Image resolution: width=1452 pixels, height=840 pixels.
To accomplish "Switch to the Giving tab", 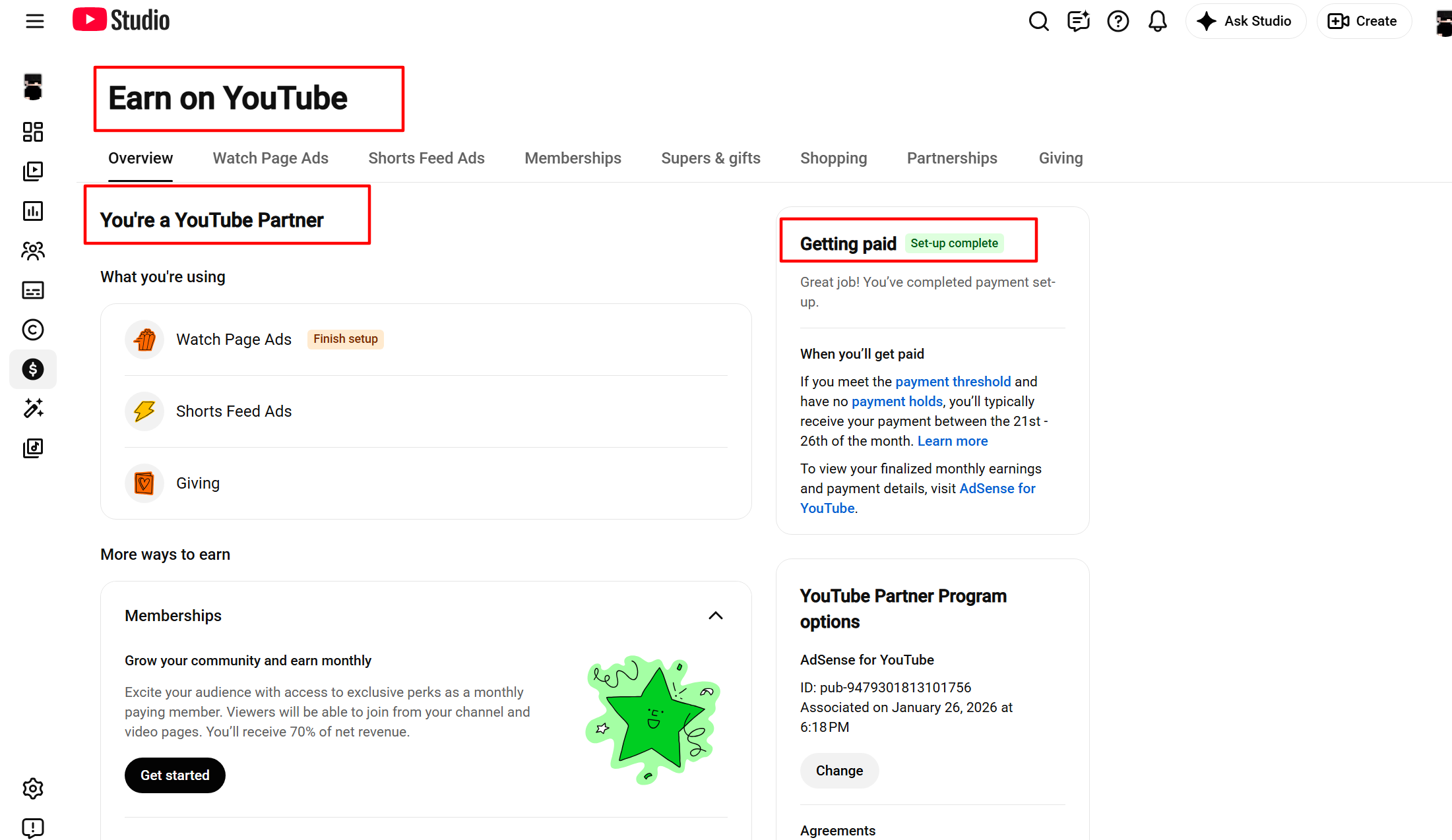I will [x=1061, y=158].
